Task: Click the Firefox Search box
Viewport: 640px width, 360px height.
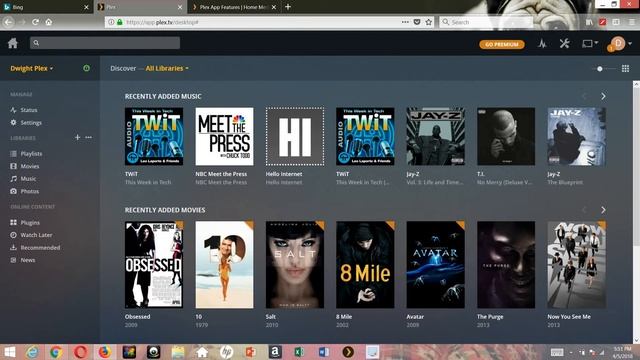Action: click(x=486, y=22)
